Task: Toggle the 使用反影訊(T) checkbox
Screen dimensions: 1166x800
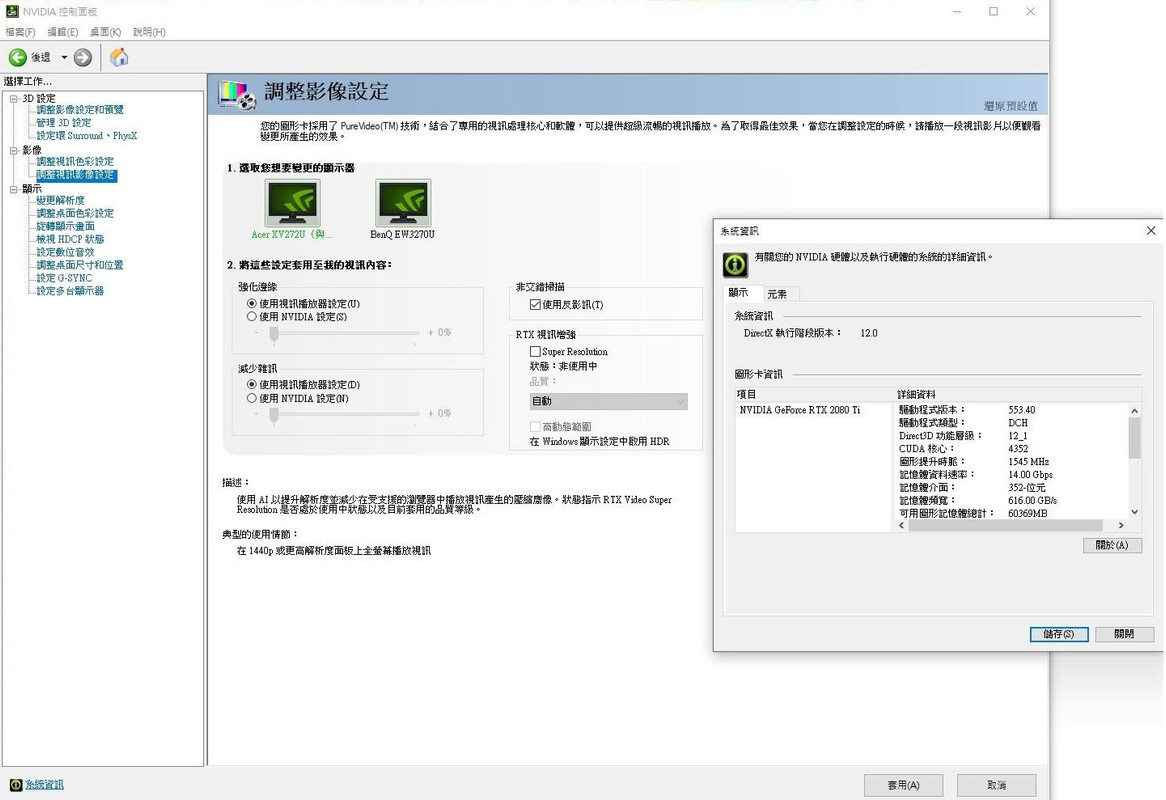Action: pyautogui.click(x=535, y=305)
